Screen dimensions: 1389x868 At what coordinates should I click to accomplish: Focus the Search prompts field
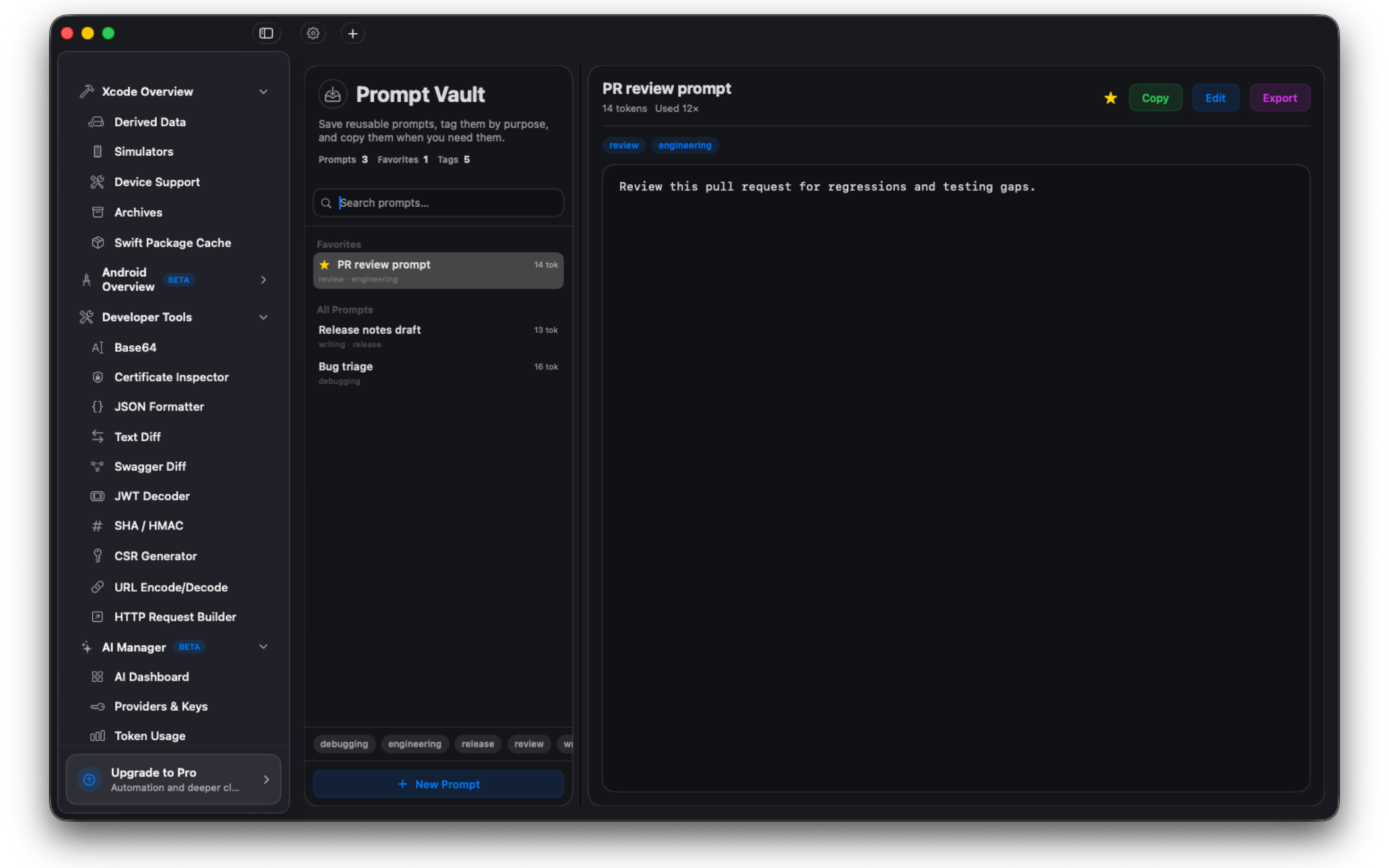click(438, 203)
